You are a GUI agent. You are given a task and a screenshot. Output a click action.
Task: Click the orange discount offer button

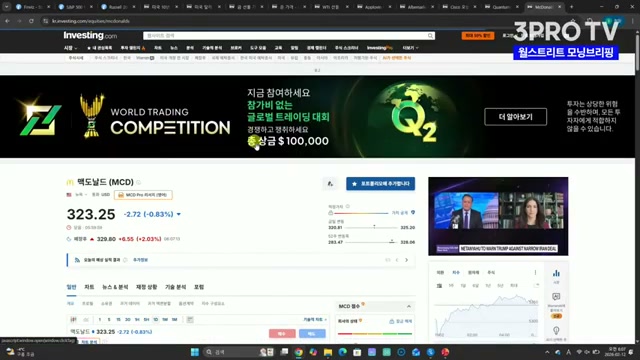click(478, 36)
